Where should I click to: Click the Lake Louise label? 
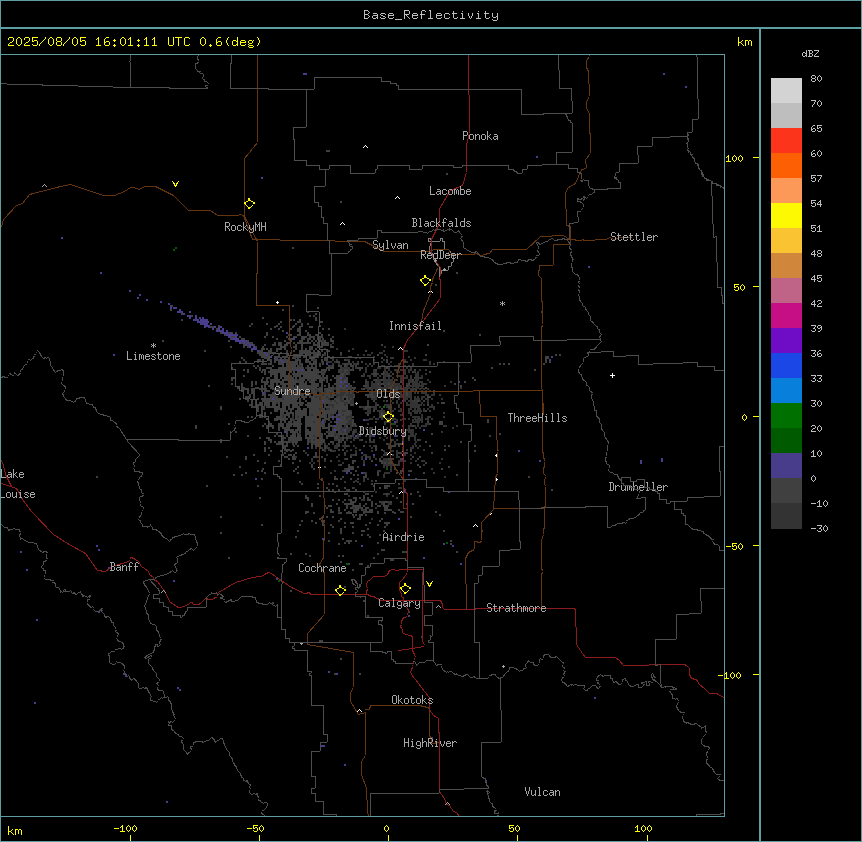click(x=18, y=484)
